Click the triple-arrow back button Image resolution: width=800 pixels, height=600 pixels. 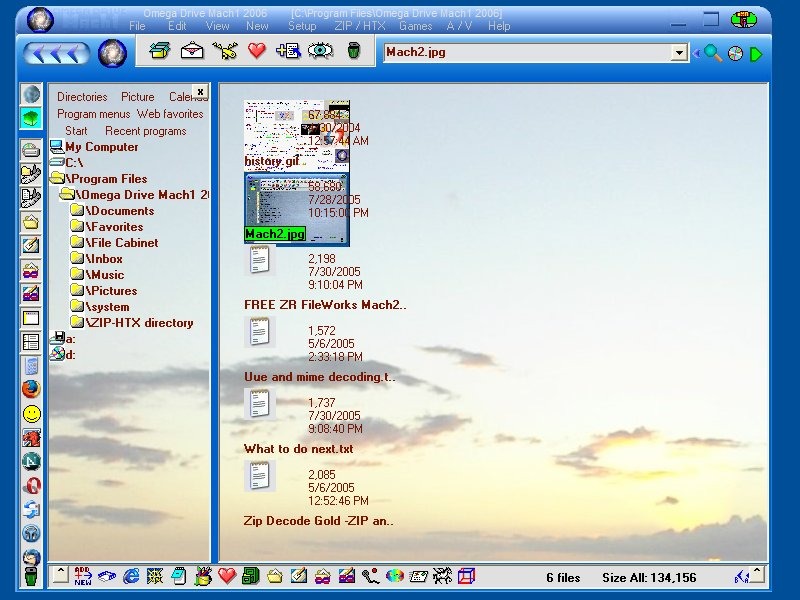coord(56,53)
